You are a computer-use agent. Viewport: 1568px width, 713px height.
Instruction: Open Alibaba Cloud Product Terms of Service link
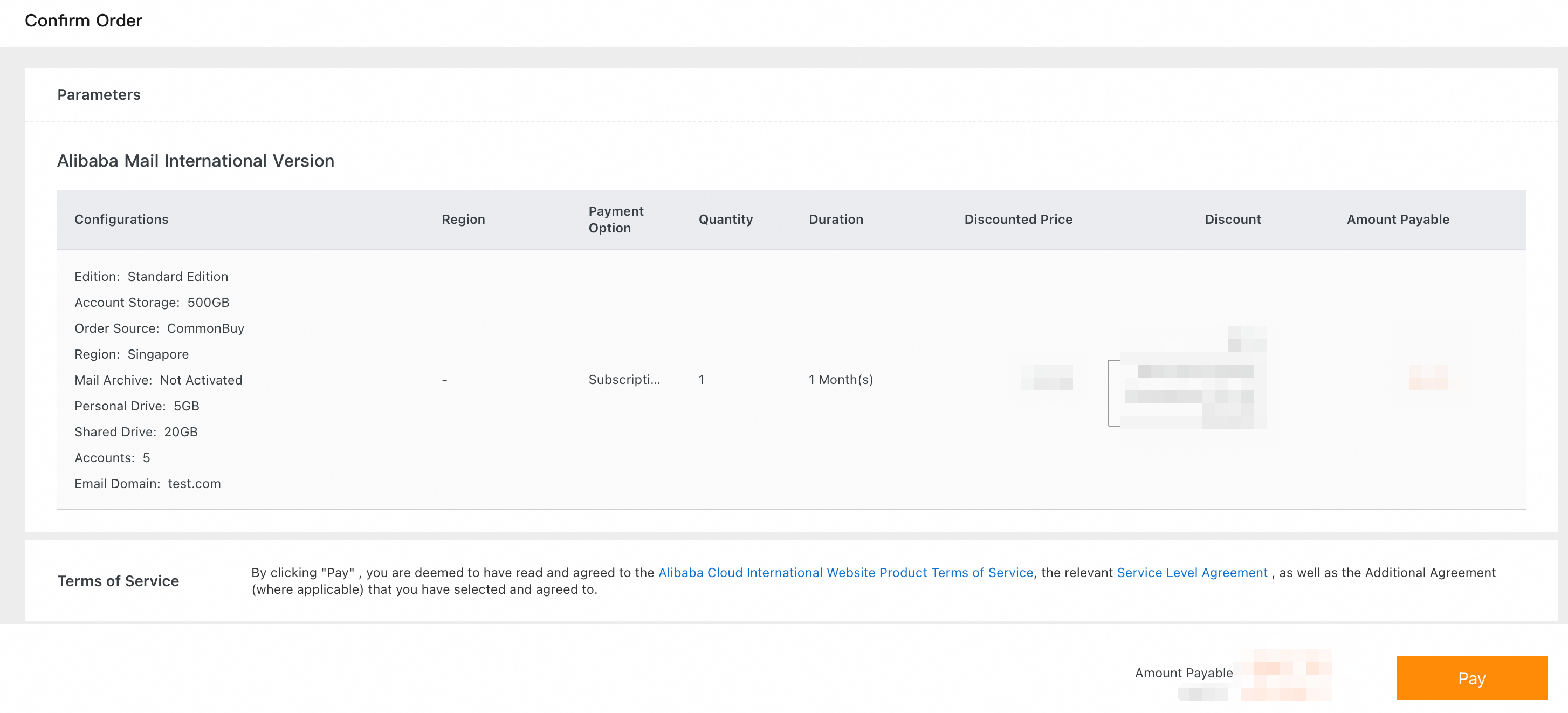point(845,572)
